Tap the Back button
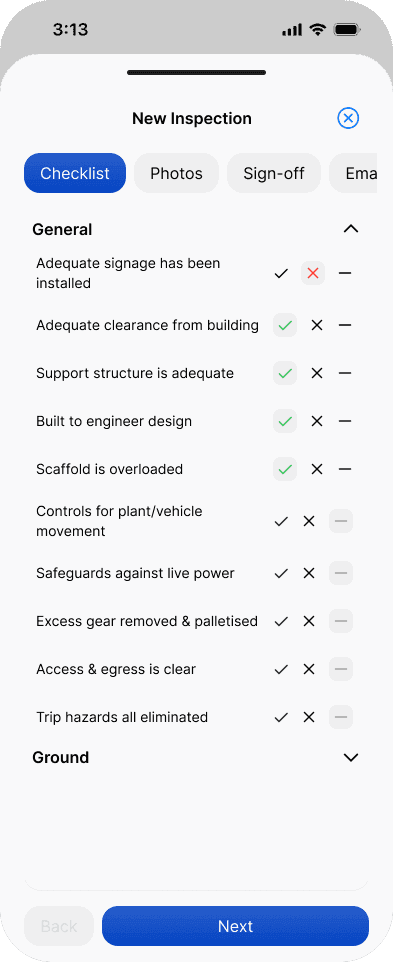 click(x=59, y=926)
